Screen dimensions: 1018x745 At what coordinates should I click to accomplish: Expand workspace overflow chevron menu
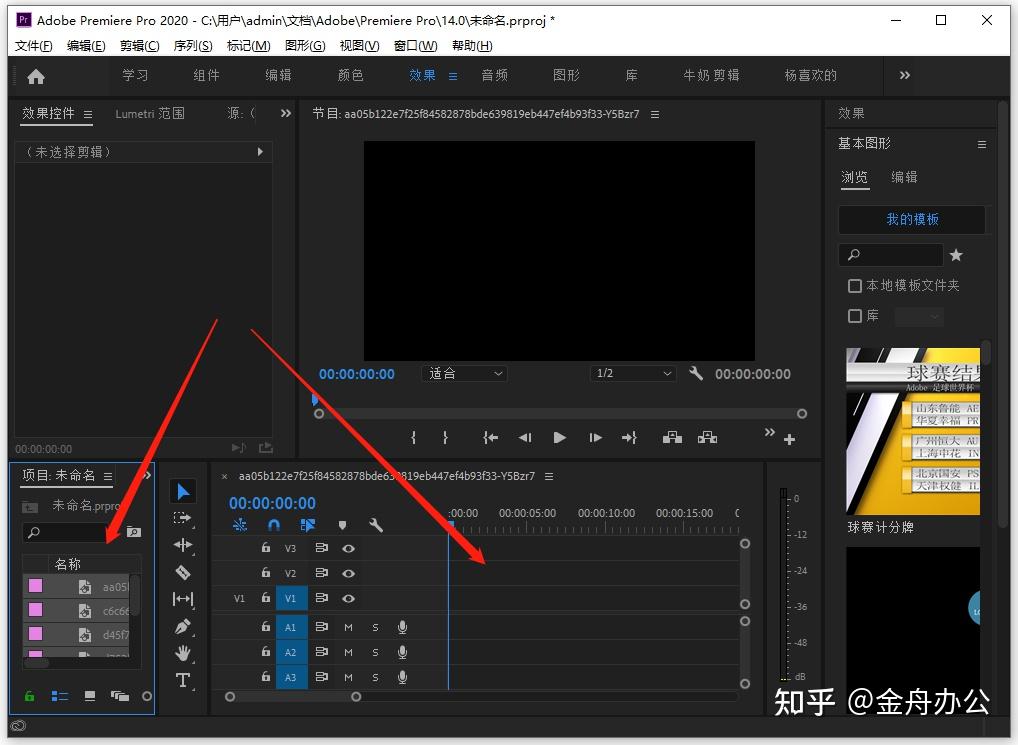pos(905,75)
